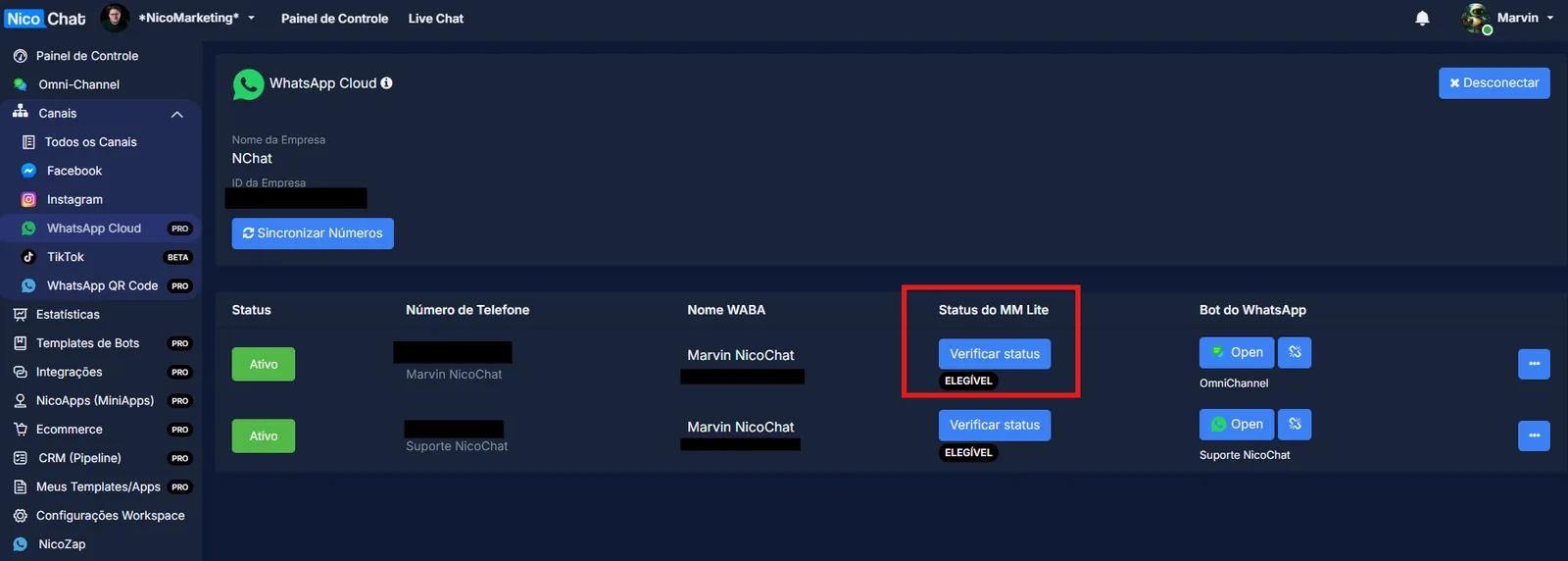Unlink the OmniChannel bot

point(1295,352)
